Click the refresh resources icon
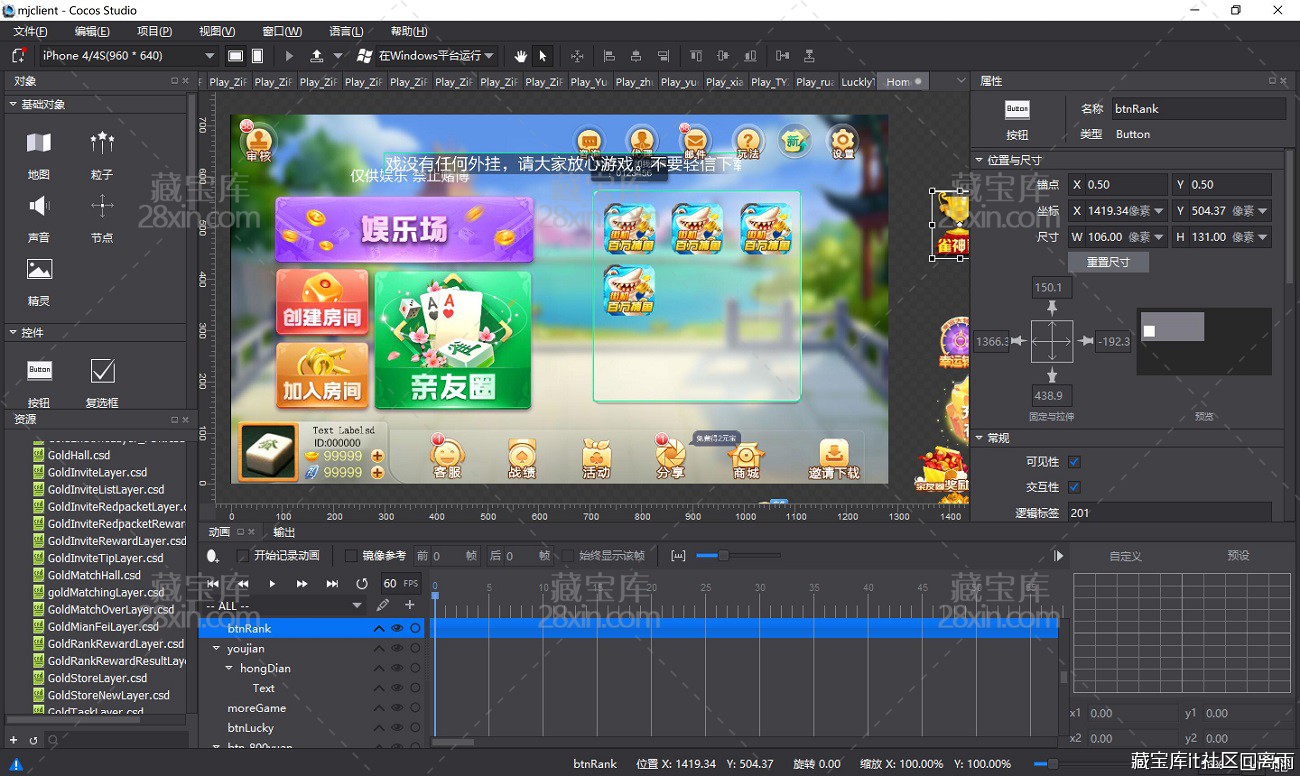Screen dimensions: 1300x776 [33, 740]
